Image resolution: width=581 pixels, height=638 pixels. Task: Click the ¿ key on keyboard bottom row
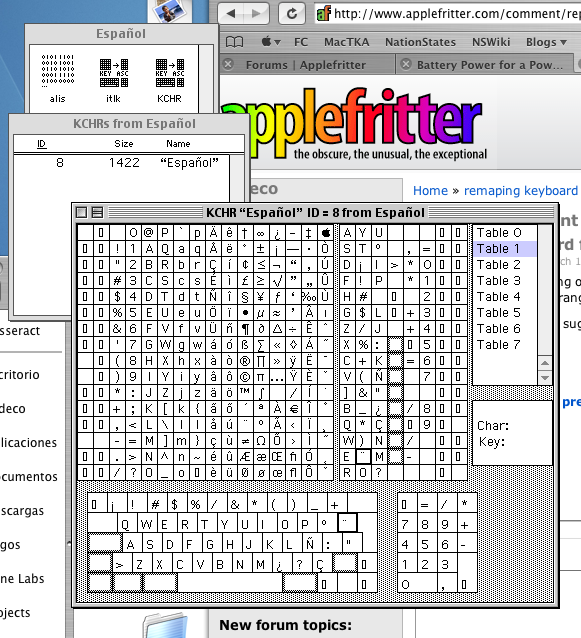280,564
